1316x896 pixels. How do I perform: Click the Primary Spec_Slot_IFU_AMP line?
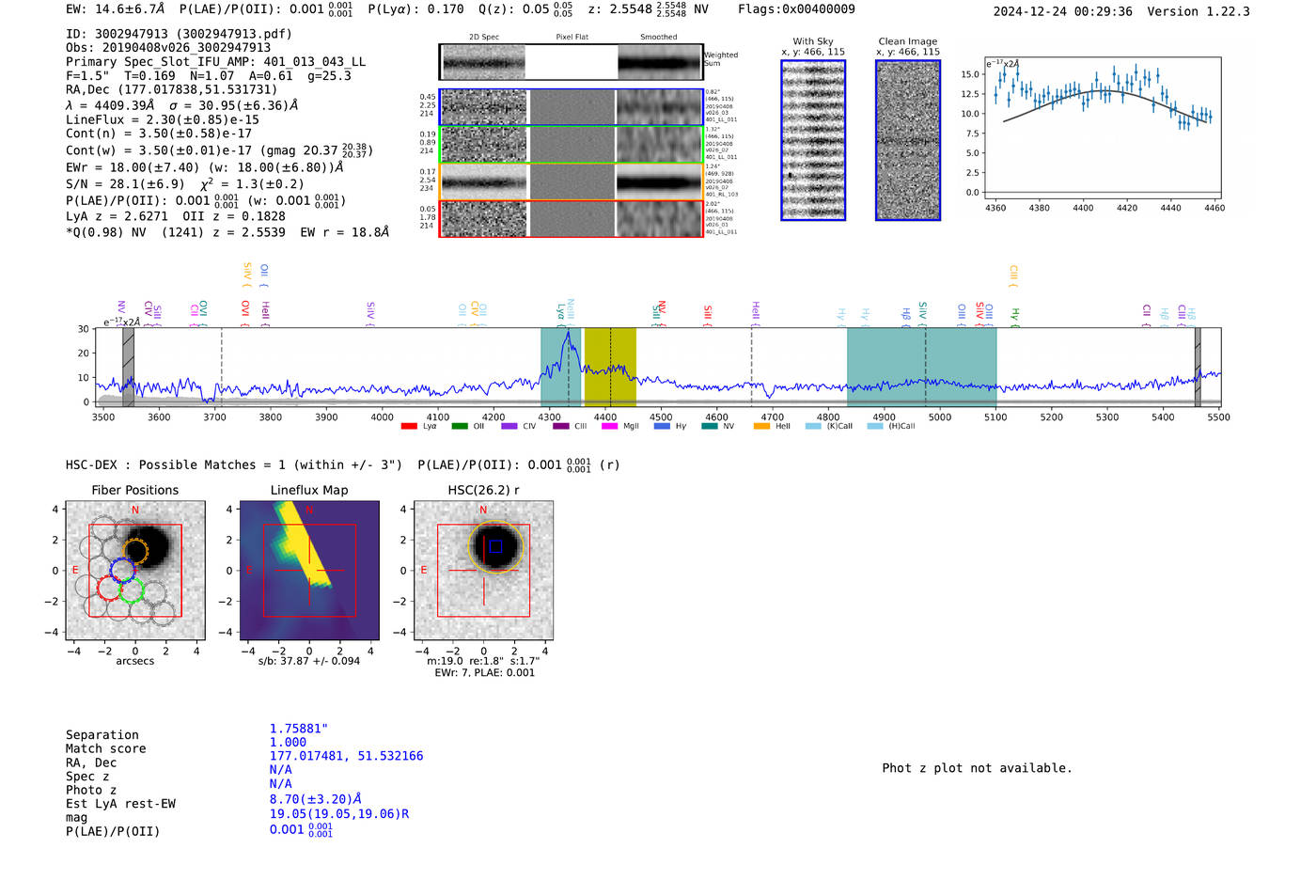point(216,62)
